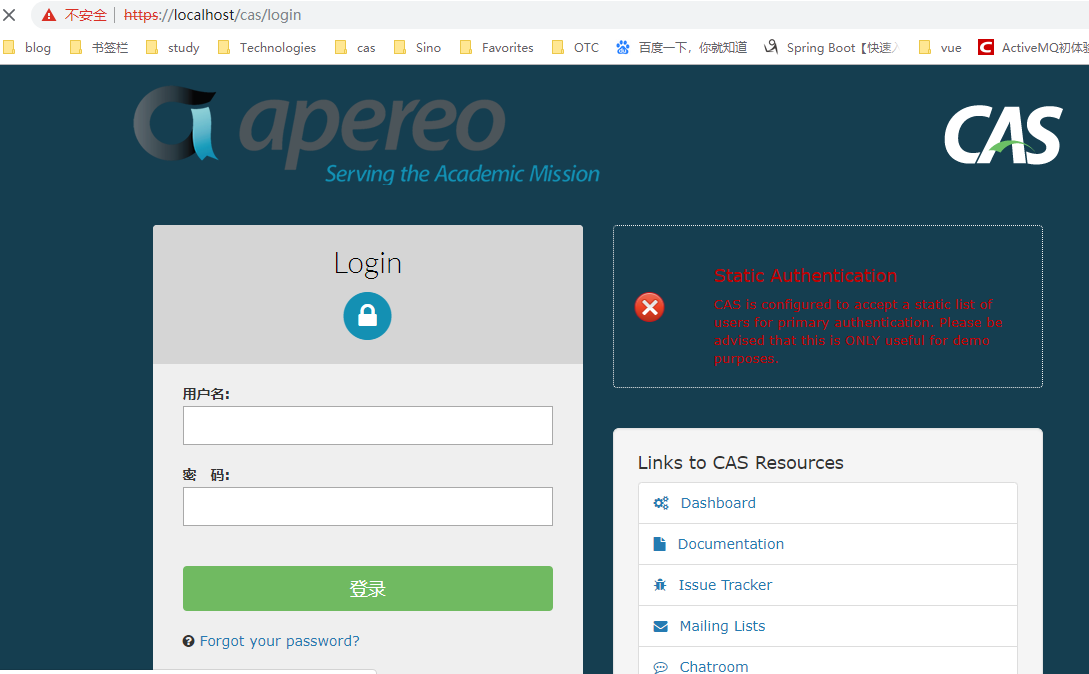Click the Documentation page icon
Screen dimensions: 1089x674
coord(659,543)
